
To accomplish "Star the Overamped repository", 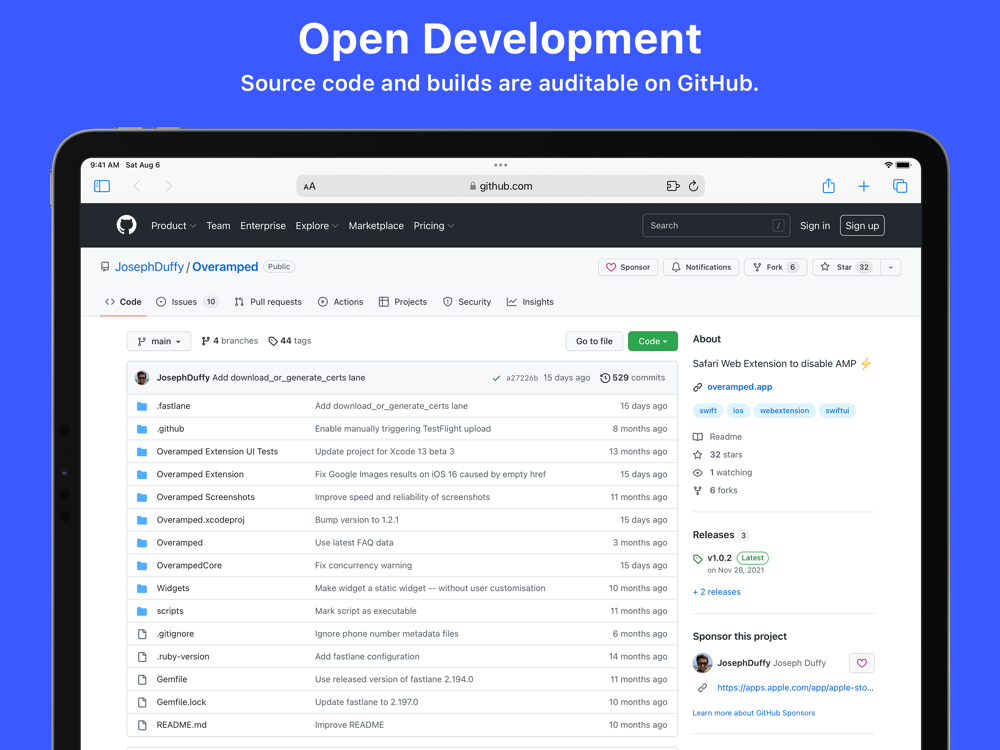I will 846,267.
